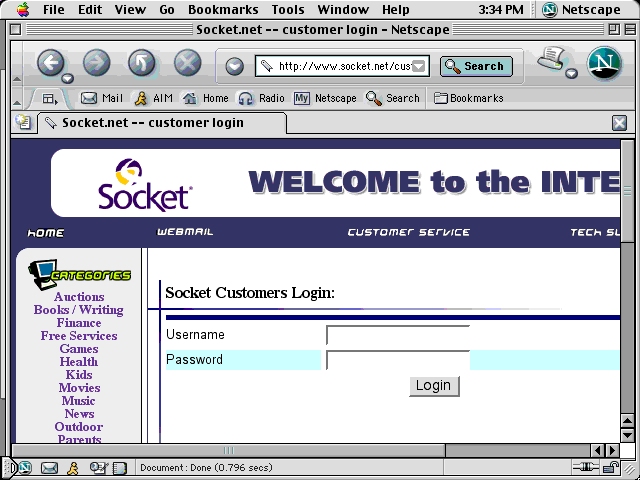Open the round dropdown button left of URL field
This screenshot has height=480, width=640.
(235, 67)
